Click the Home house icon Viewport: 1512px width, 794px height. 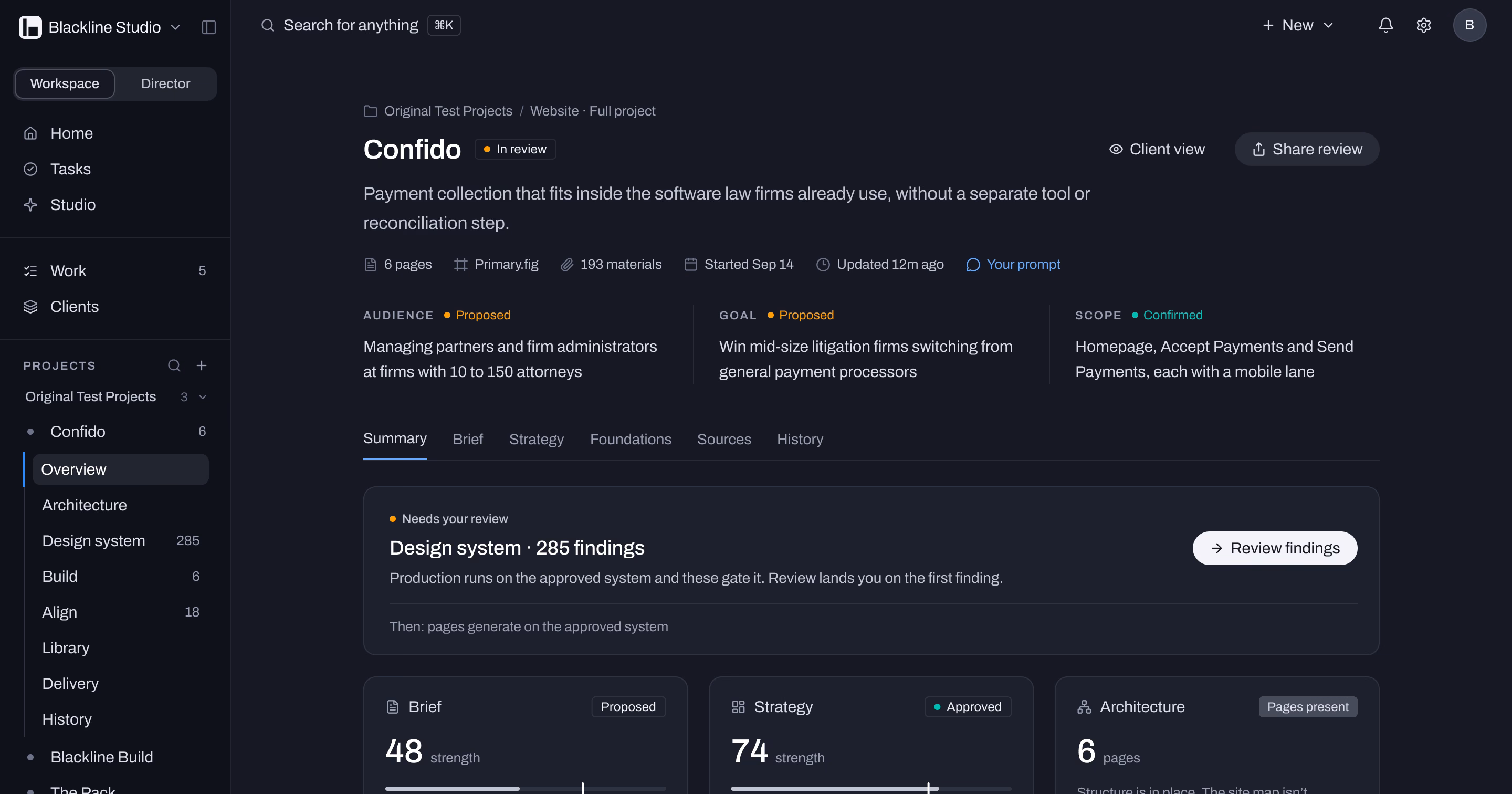pyautogui.click(x=30, y=133)
